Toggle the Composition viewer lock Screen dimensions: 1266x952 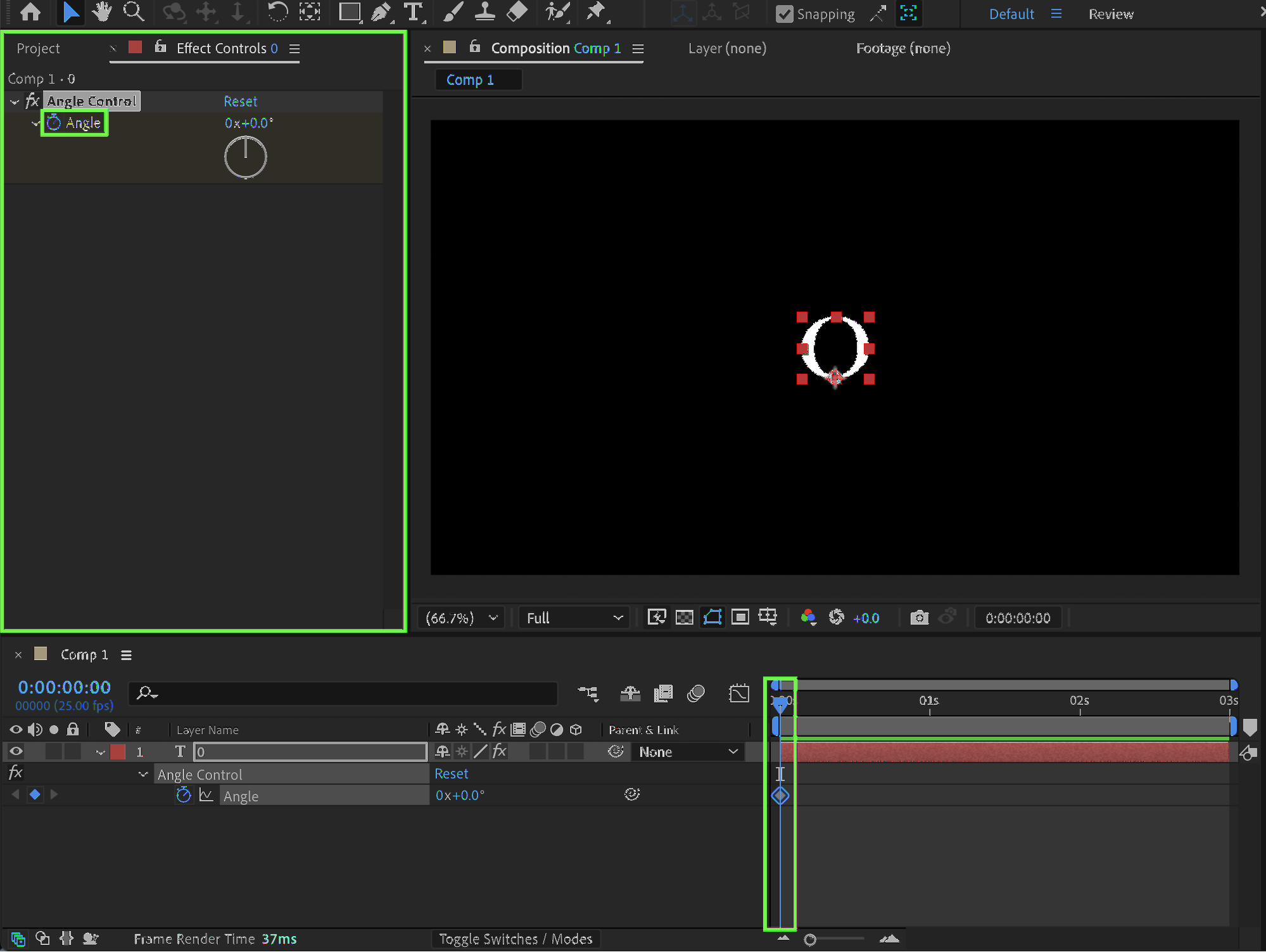[x=475, y=46]
